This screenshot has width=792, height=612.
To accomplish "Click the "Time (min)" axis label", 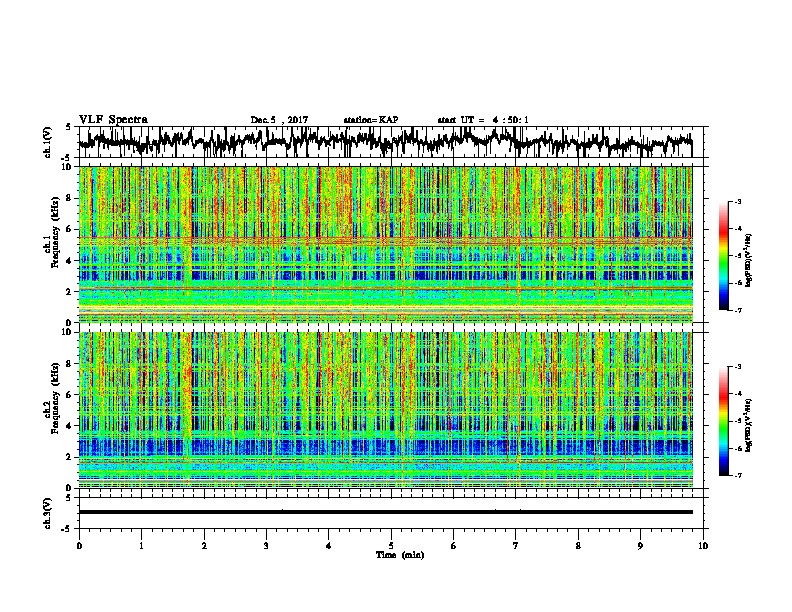I will [400, 555].
